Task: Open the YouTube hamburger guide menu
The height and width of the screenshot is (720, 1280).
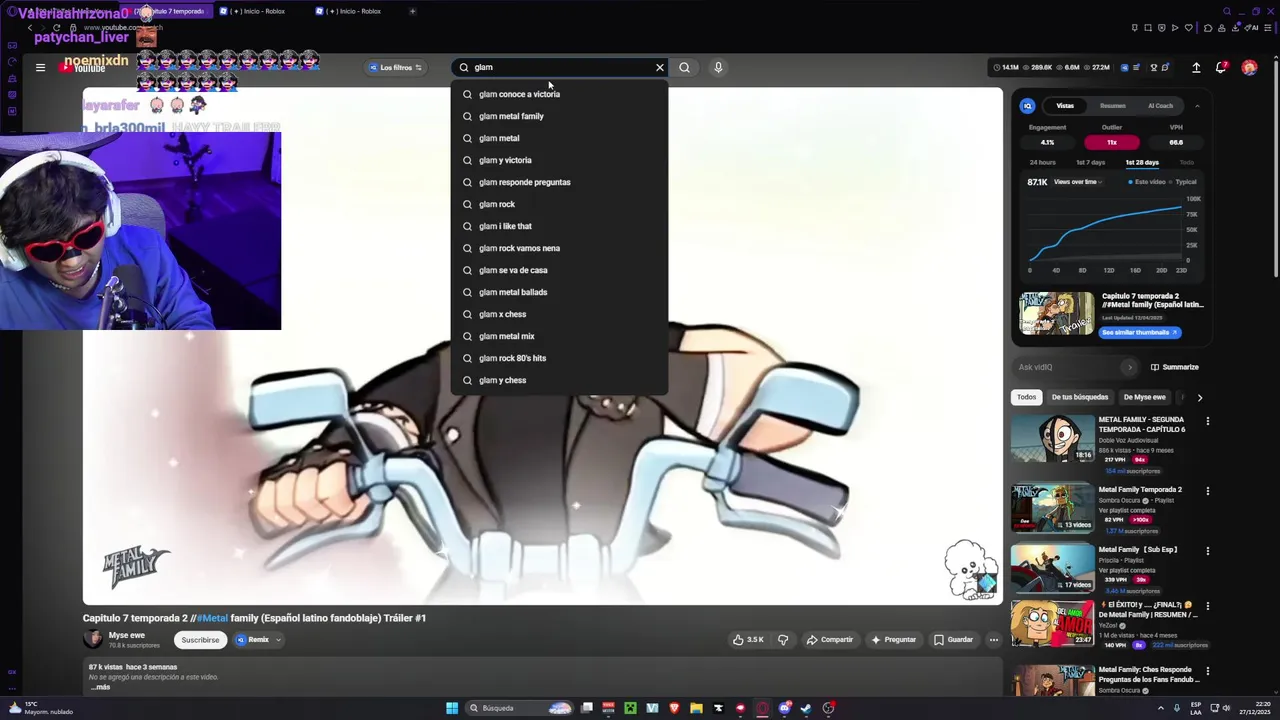Action: tap(40, 68)
